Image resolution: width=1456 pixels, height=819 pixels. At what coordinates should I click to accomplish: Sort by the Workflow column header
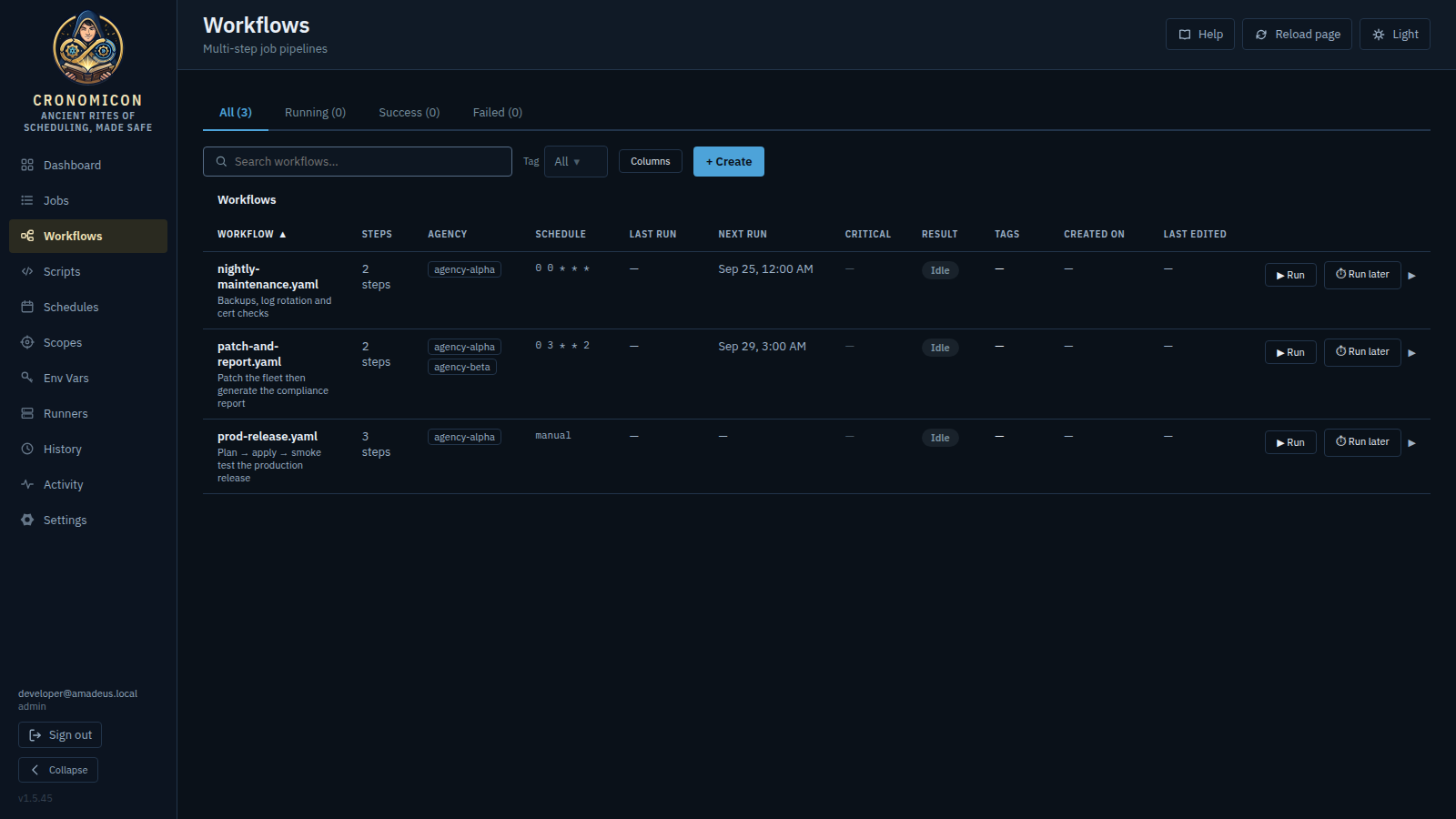[252, 234]
